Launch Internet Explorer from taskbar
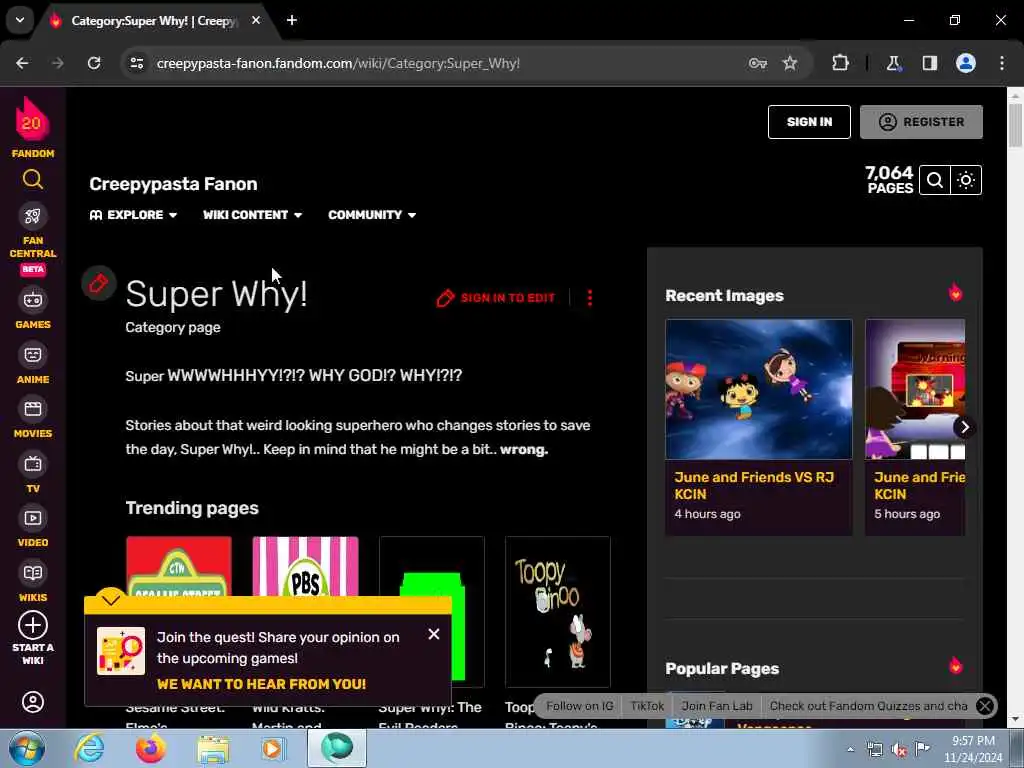 tap(89, 748)
